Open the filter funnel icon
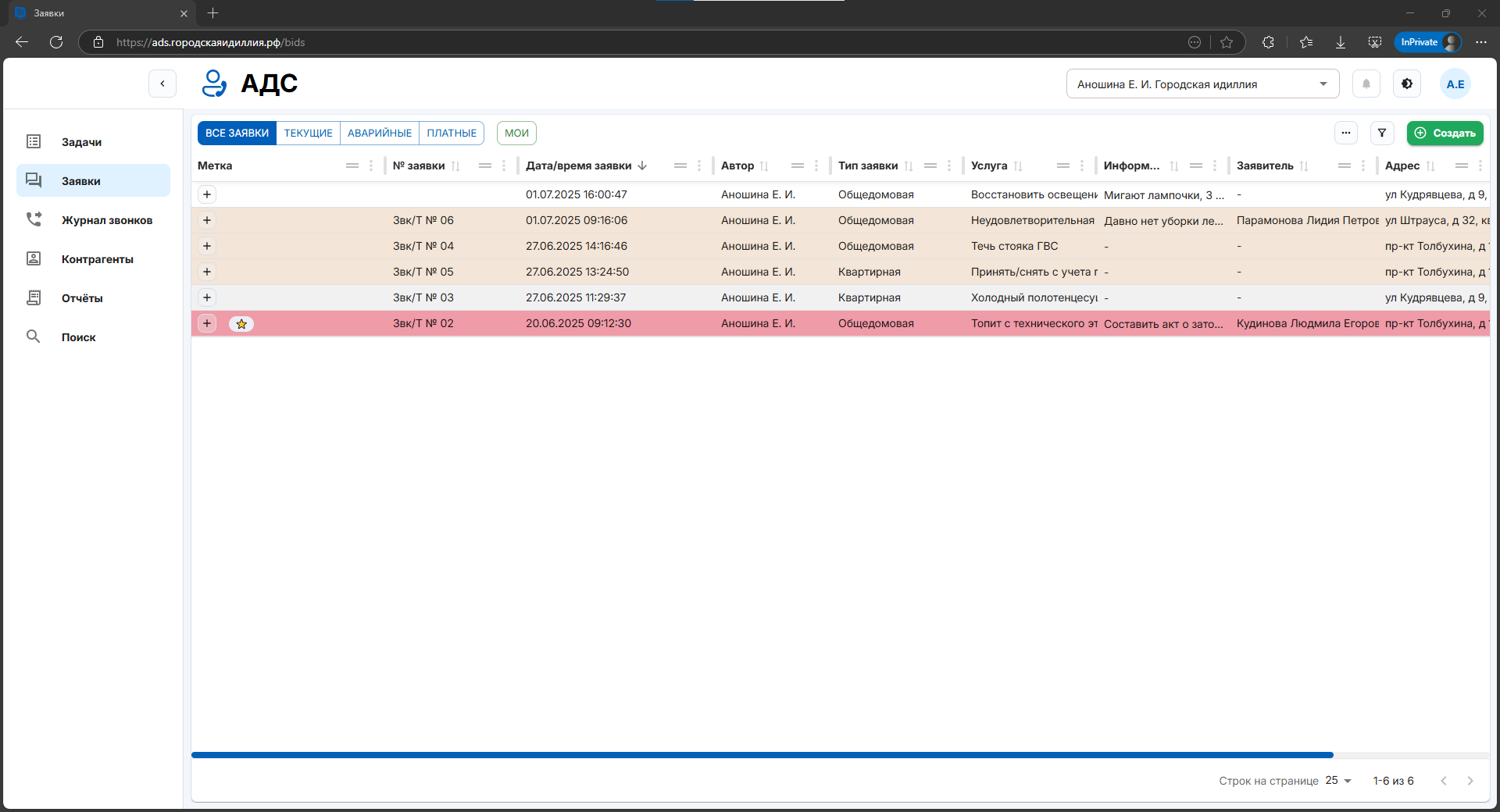Viewport: 1500px width, 812px height. [1381, 134]
